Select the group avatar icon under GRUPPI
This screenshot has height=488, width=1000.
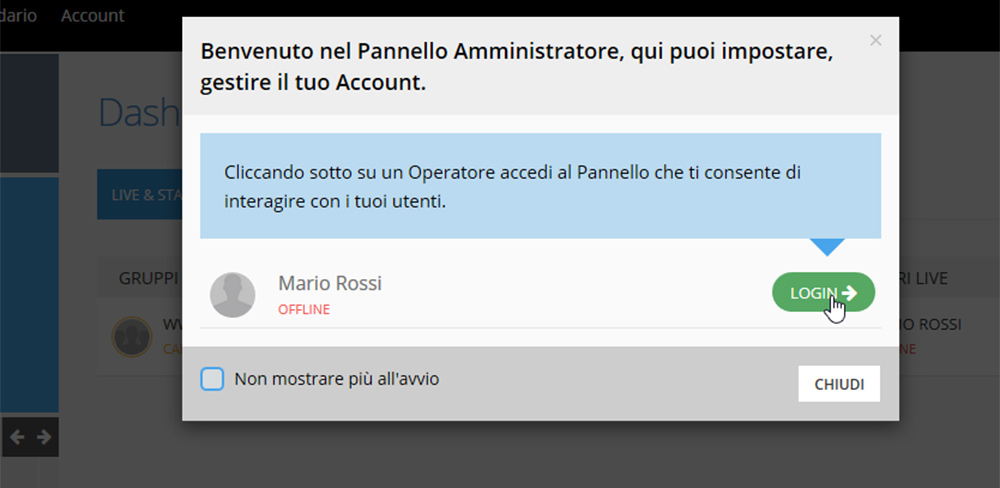pos(132,336)
